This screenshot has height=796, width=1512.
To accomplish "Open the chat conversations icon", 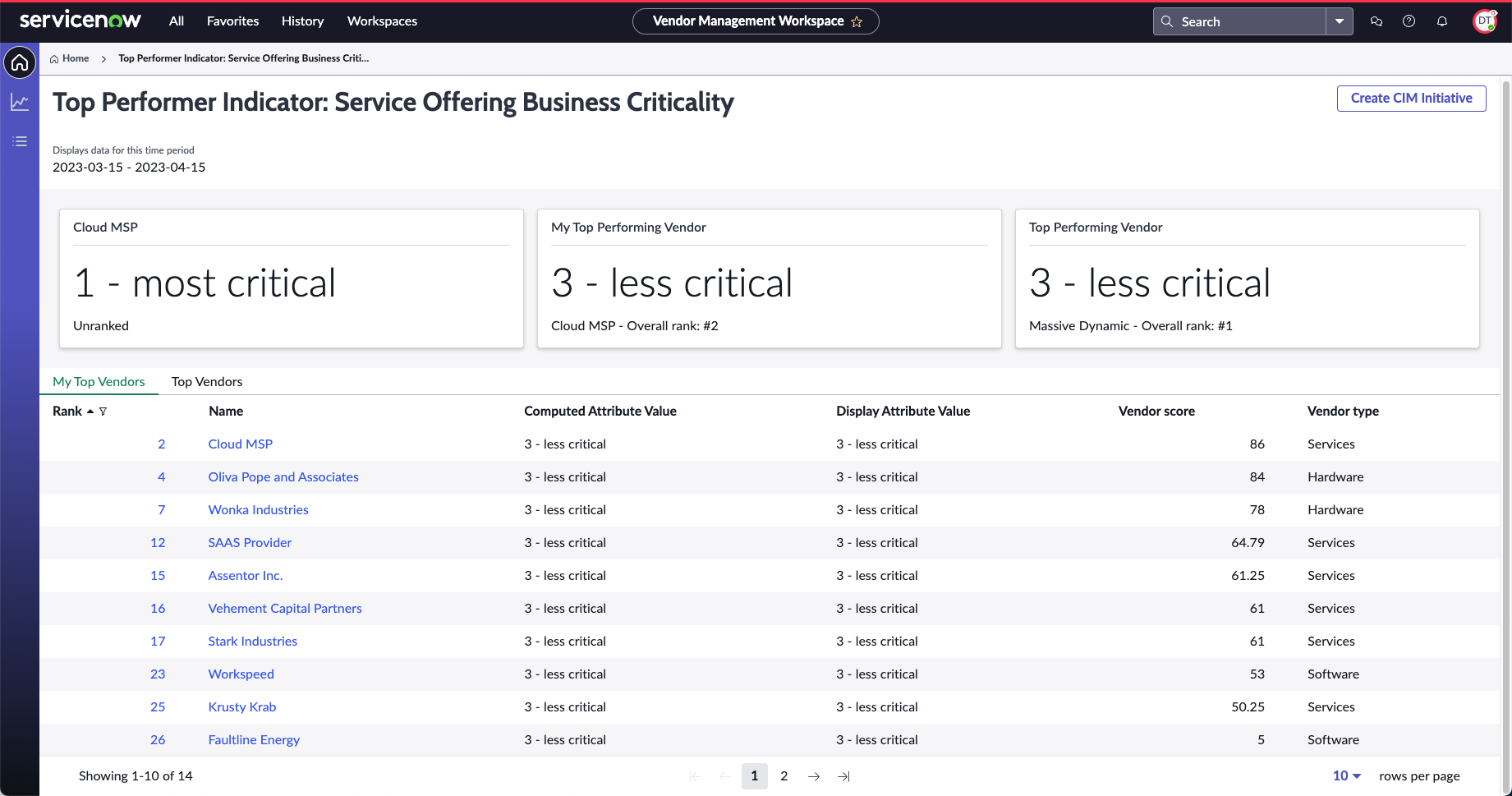I will (x=1376, y=21).
